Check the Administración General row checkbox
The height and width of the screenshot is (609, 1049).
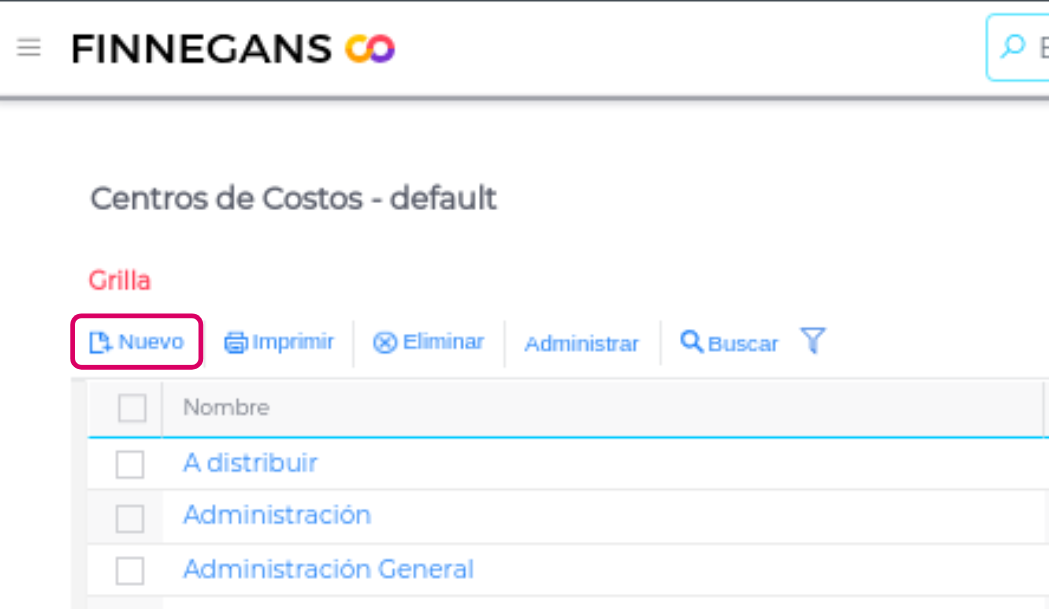[130, 571]
